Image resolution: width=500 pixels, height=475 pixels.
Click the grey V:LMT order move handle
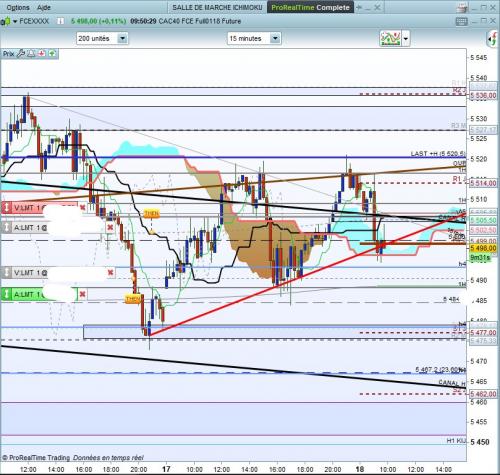6,273
